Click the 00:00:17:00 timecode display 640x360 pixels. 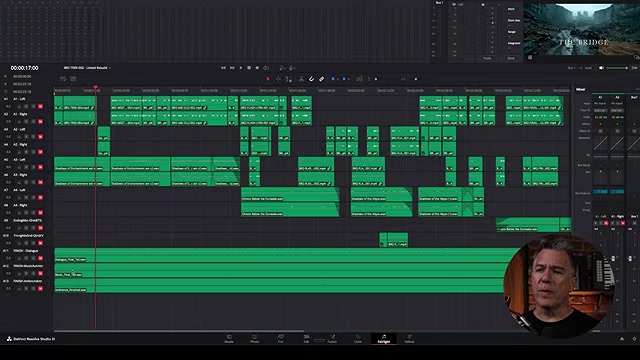24,68
